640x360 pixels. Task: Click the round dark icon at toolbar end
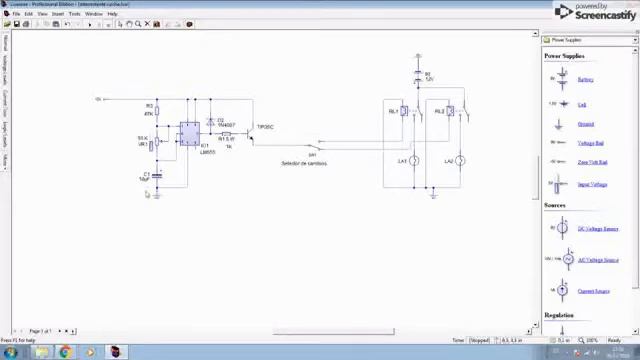(189, 24)
